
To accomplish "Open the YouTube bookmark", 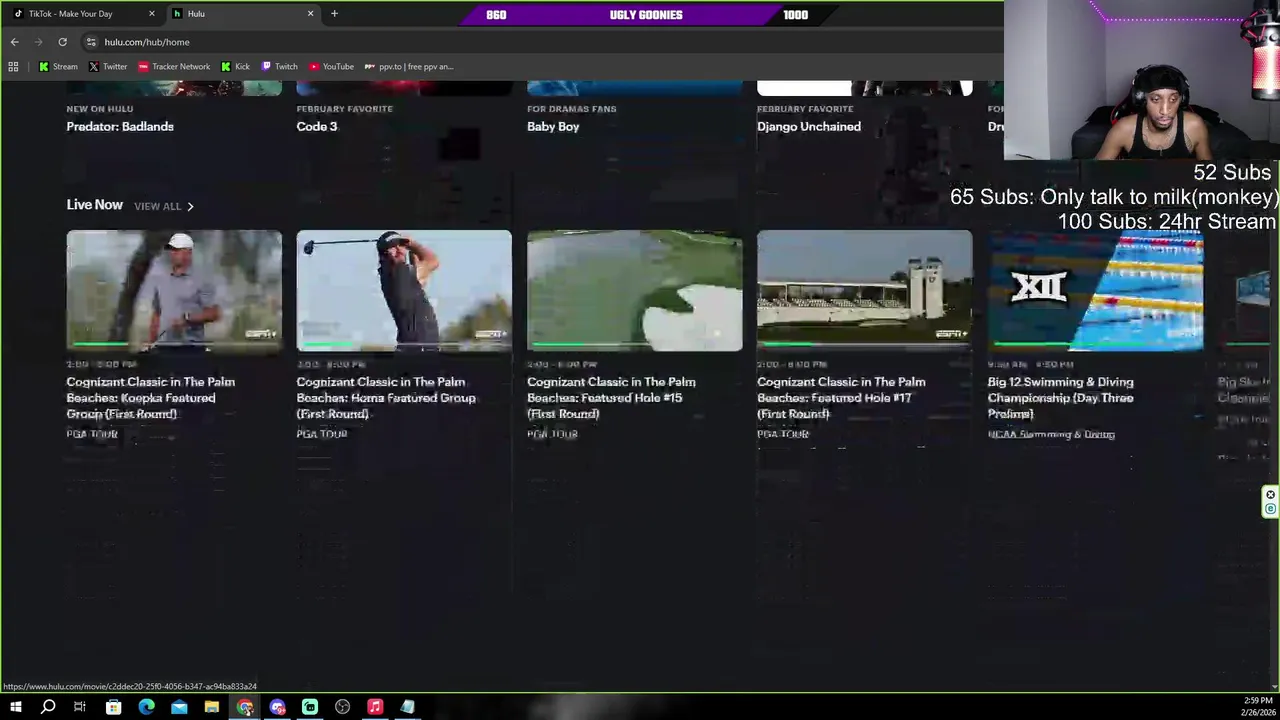I will point(331,67).
